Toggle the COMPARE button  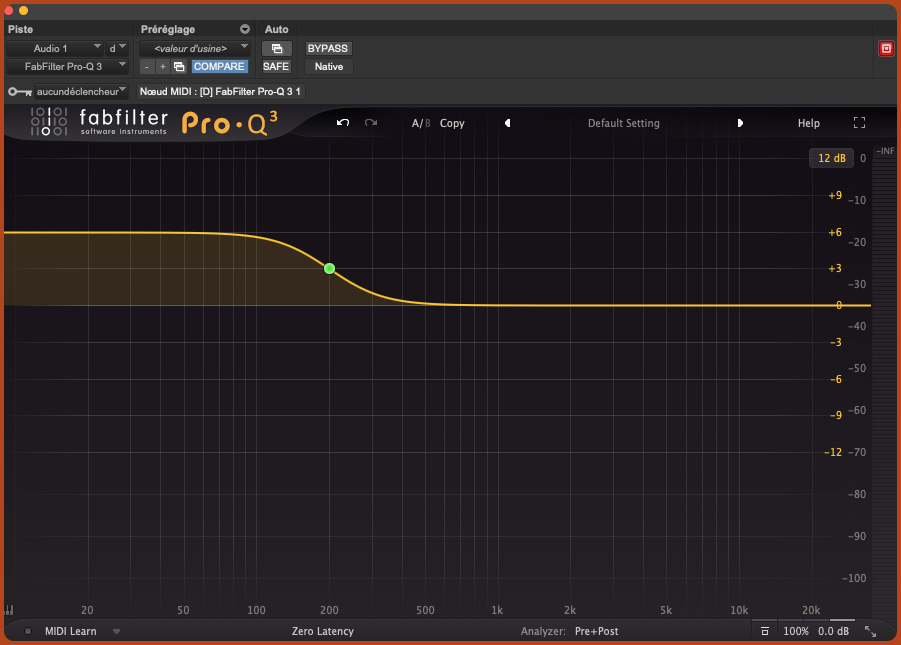[x=219, y=66]
